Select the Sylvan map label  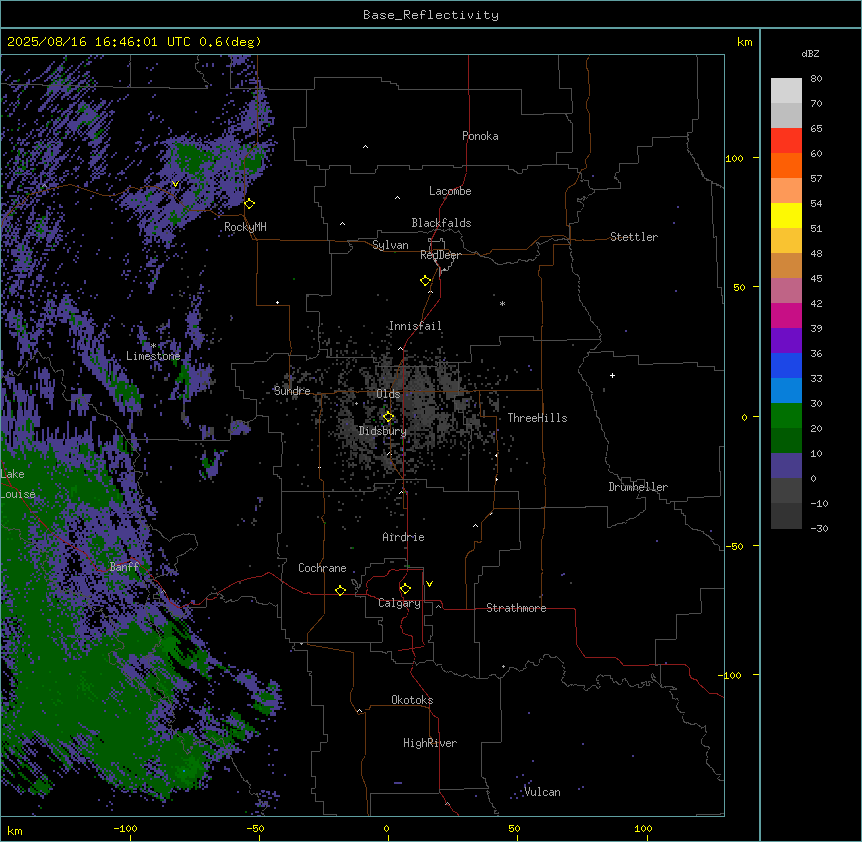390,245
